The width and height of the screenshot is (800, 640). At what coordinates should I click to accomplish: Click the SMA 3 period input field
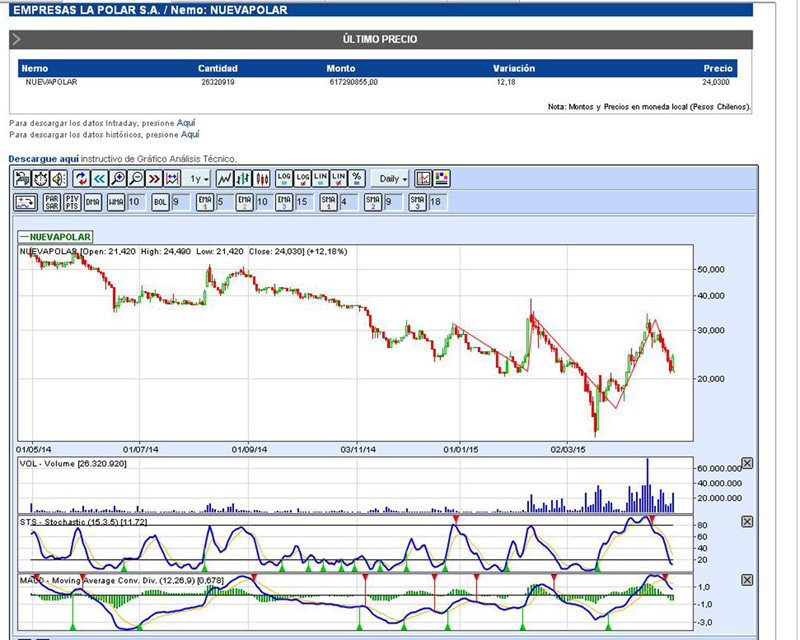[x=438, y=203]
